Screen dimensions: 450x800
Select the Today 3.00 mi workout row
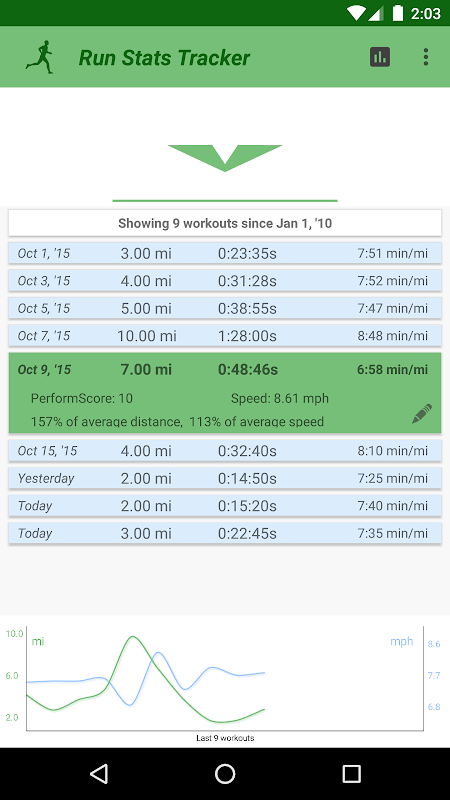click(225, 534)
